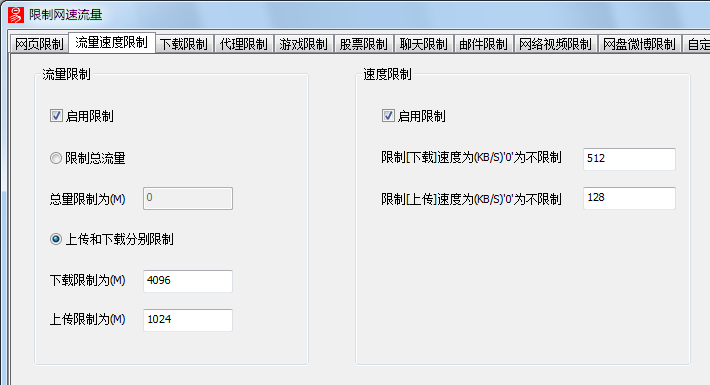Click the disabled 总量限制为(M) field

pos(188,198)
